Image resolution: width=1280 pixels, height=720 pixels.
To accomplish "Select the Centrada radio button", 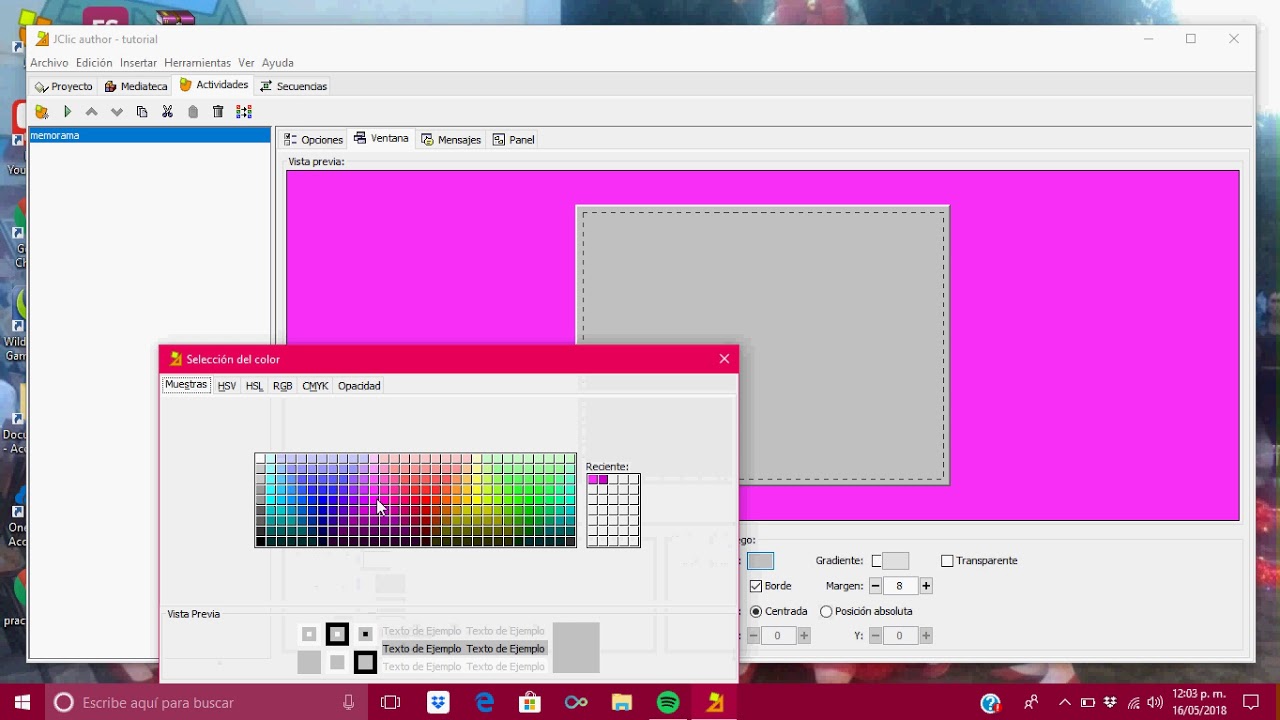I will point(756,611).
